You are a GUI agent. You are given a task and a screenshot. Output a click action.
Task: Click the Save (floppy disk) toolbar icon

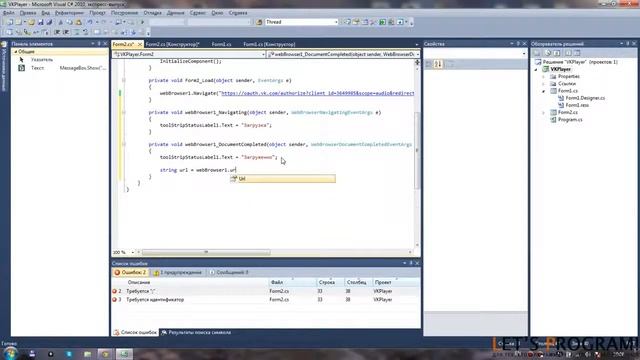pos(40,22)
